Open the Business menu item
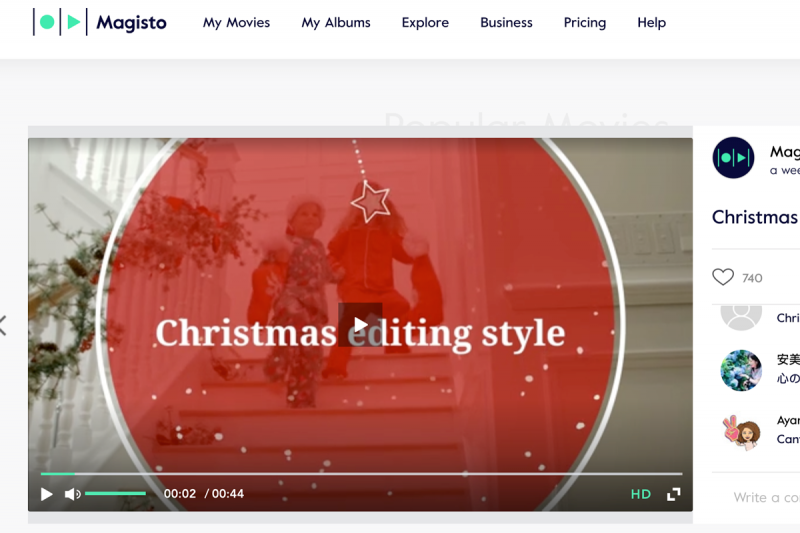The width and height of the screenshot is (800, 533). tap(506, 22)
